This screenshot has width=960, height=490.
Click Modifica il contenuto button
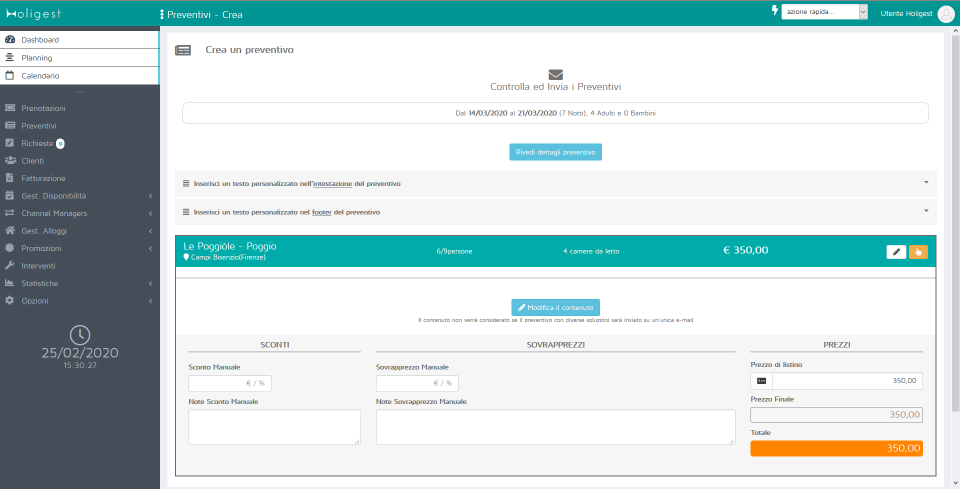555,307
